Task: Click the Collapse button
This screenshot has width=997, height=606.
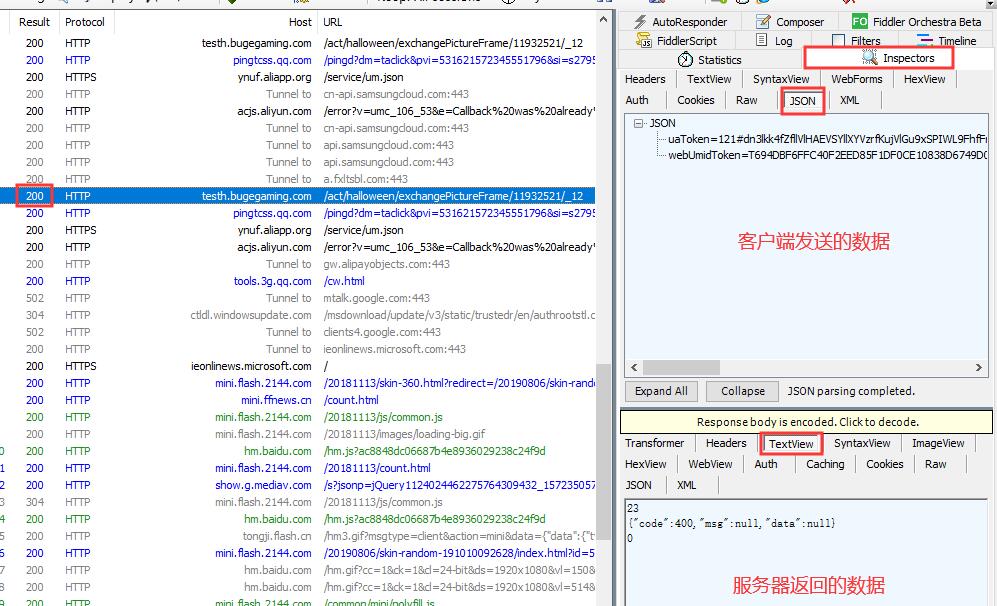Action: [x=743, y=391]
